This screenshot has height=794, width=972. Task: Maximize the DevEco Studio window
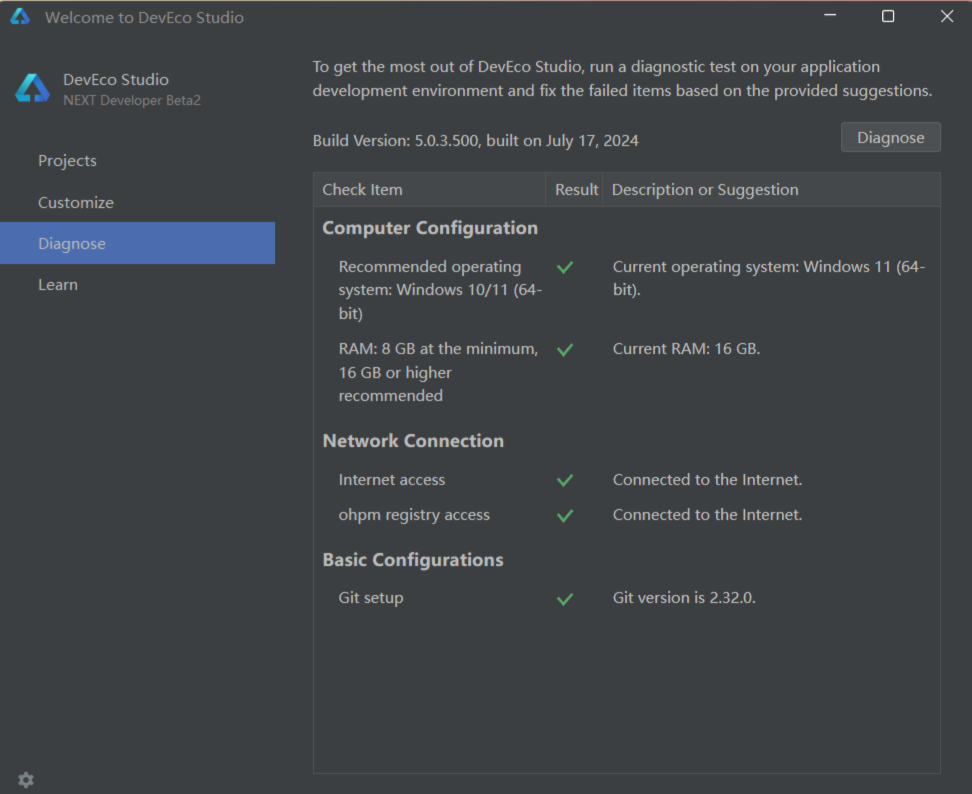(x=888, y=16)
